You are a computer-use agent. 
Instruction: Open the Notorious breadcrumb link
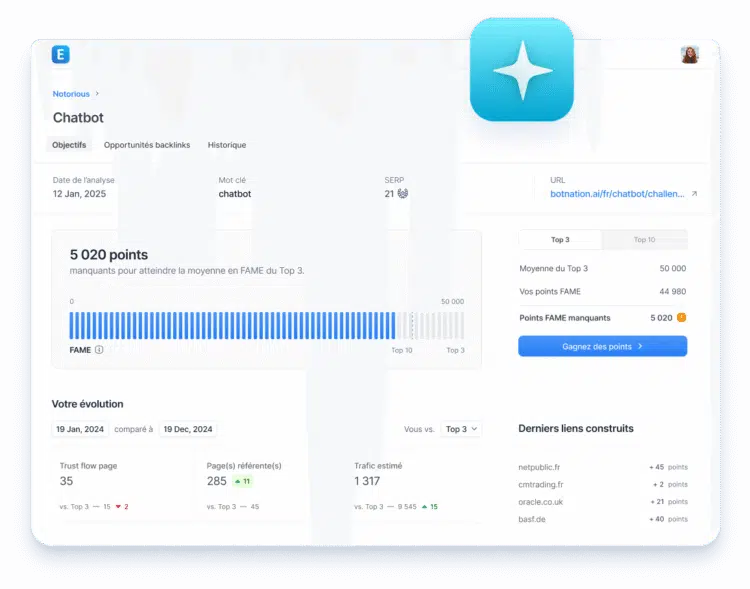coord(71,94)
